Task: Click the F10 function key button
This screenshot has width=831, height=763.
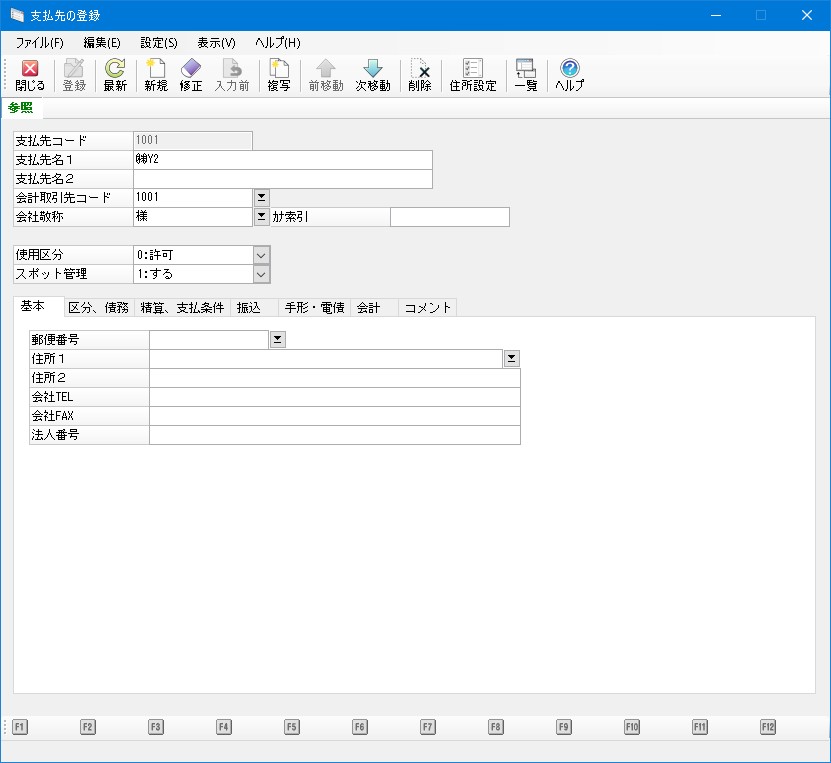Action: point(632,726)
